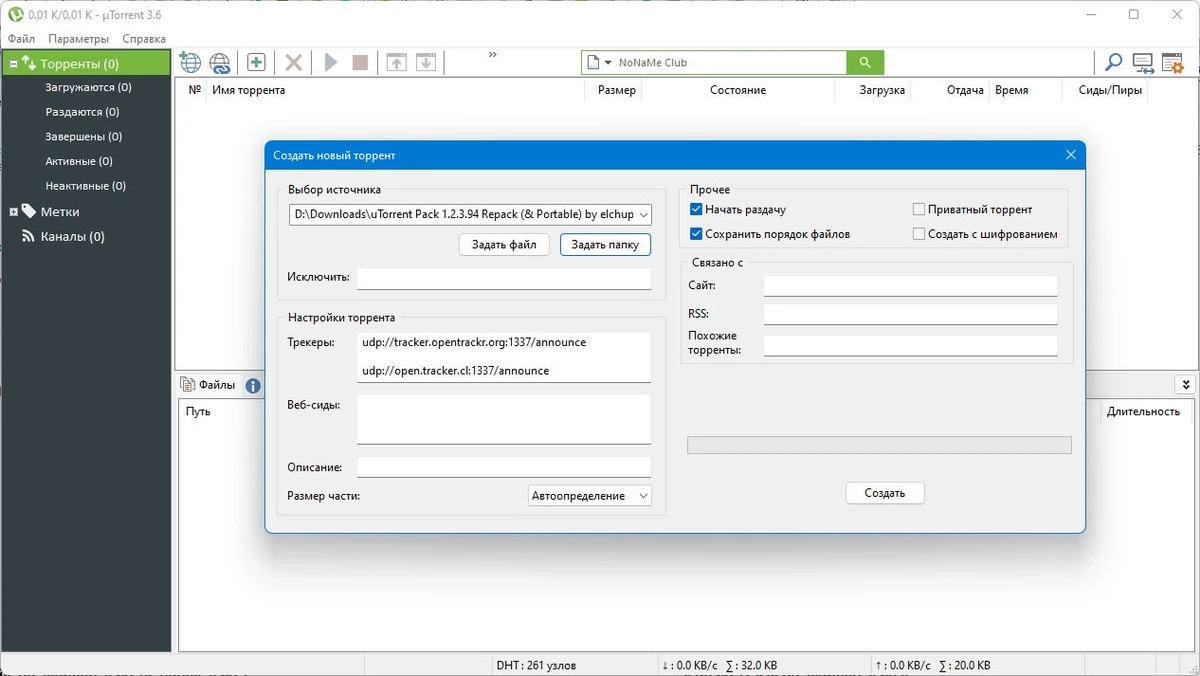Open the Файл menu

(21, 39)
